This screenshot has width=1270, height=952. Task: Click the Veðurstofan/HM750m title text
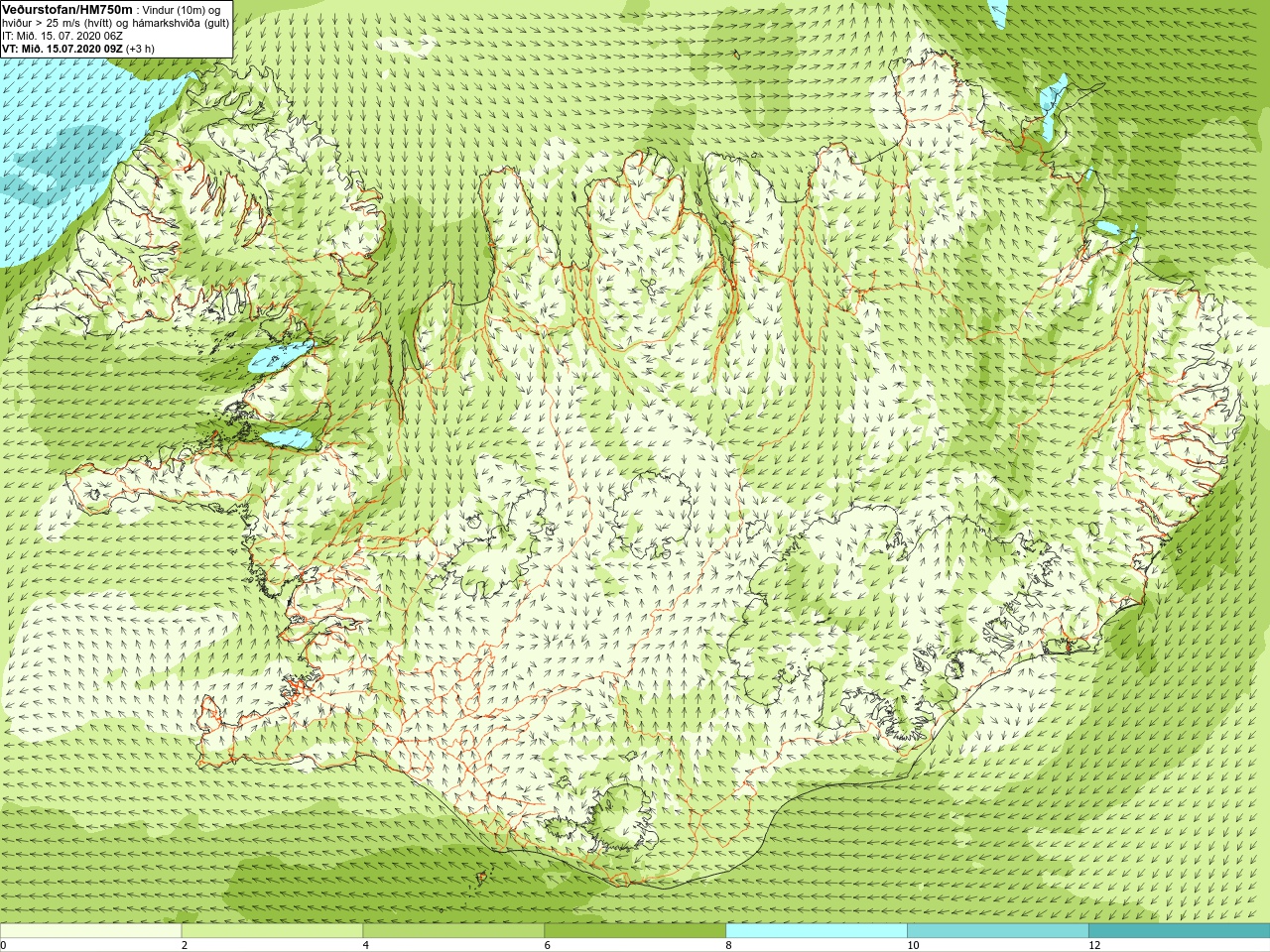[66, 9]
